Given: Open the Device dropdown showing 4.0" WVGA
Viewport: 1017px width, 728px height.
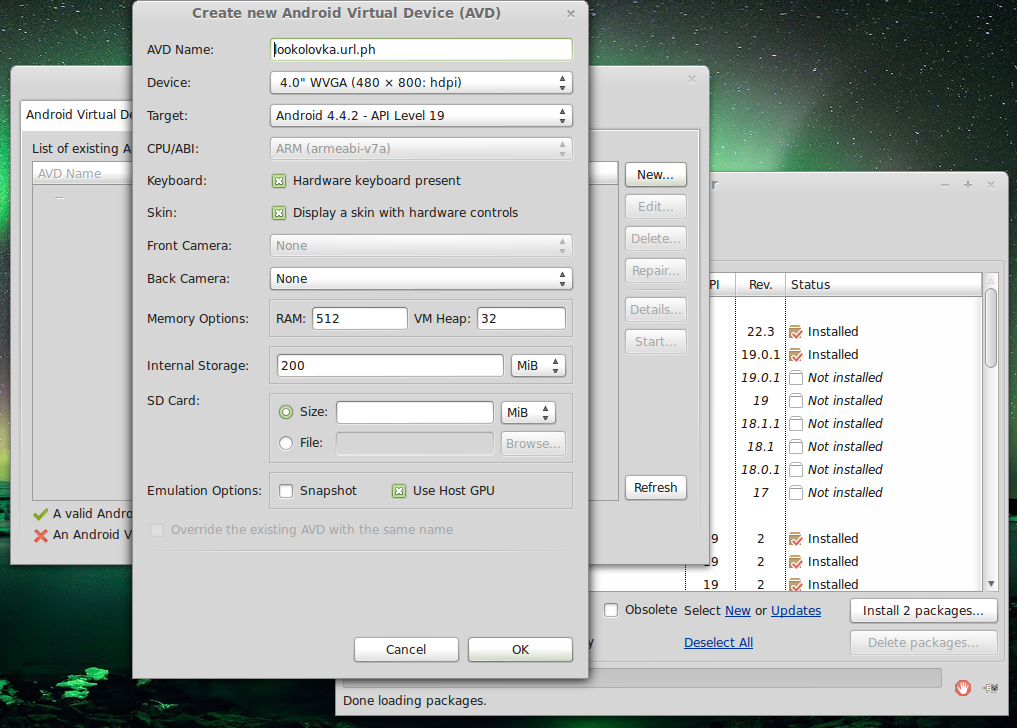Looking at the screenshot, I should [x=421, y=82].
